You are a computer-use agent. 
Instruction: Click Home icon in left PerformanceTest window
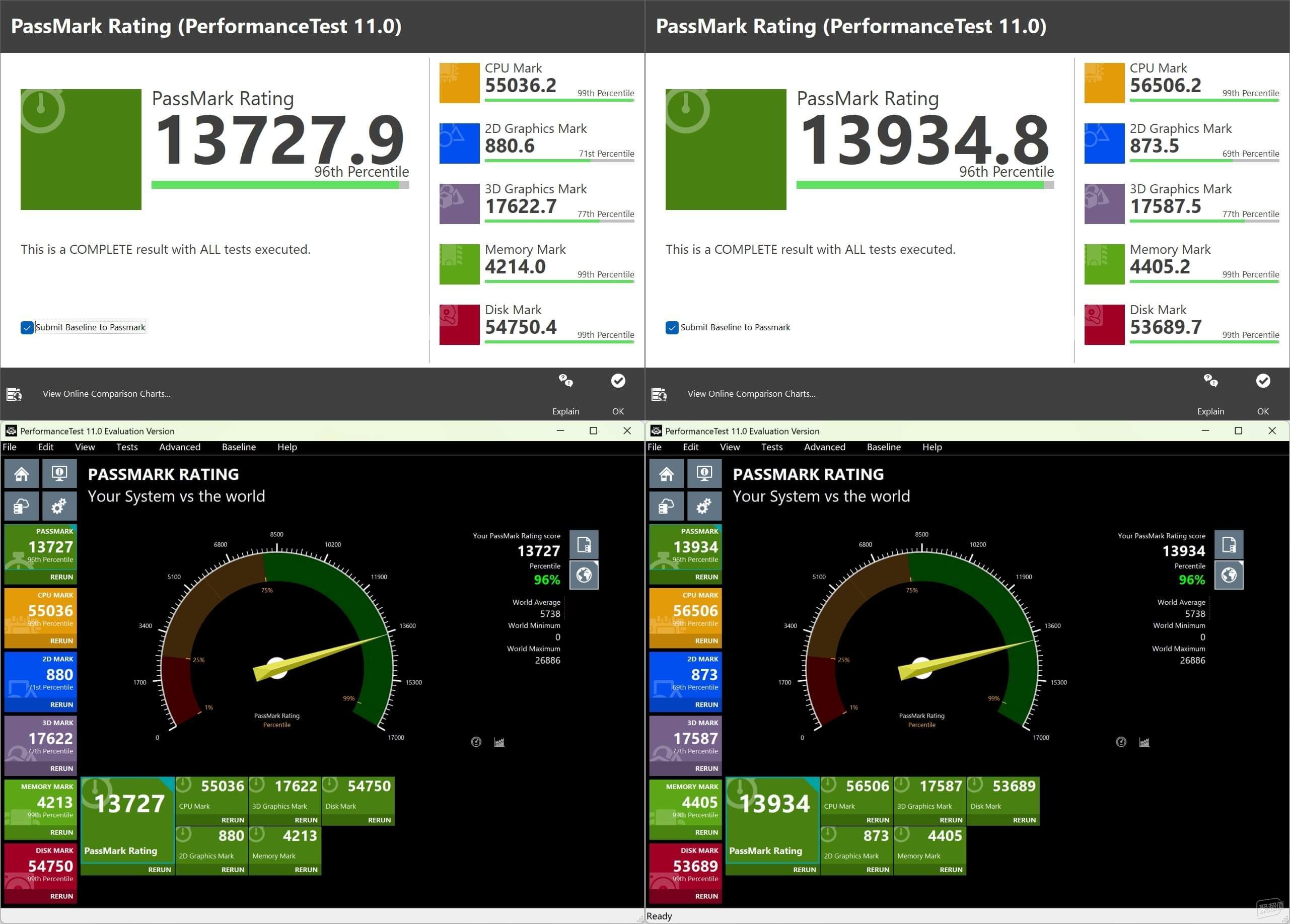click(x=22, y=474)
